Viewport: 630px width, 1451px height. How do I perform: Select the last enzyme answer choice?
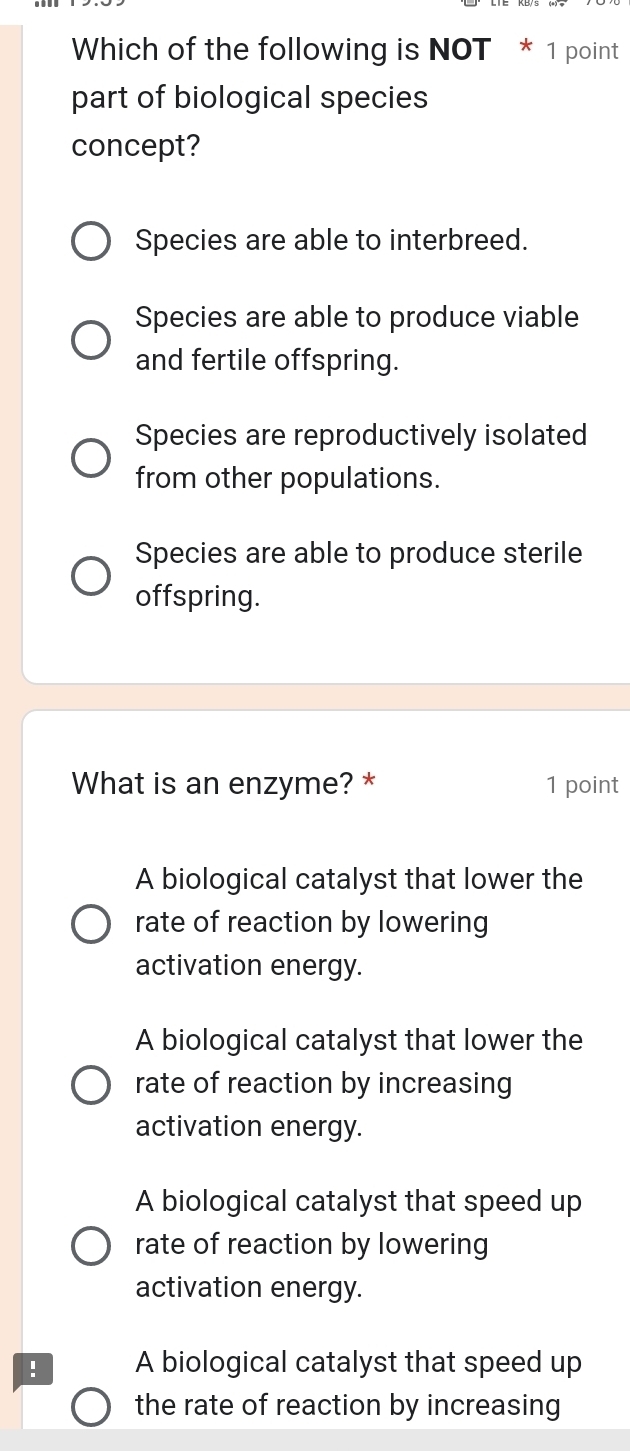(91, 1406)
